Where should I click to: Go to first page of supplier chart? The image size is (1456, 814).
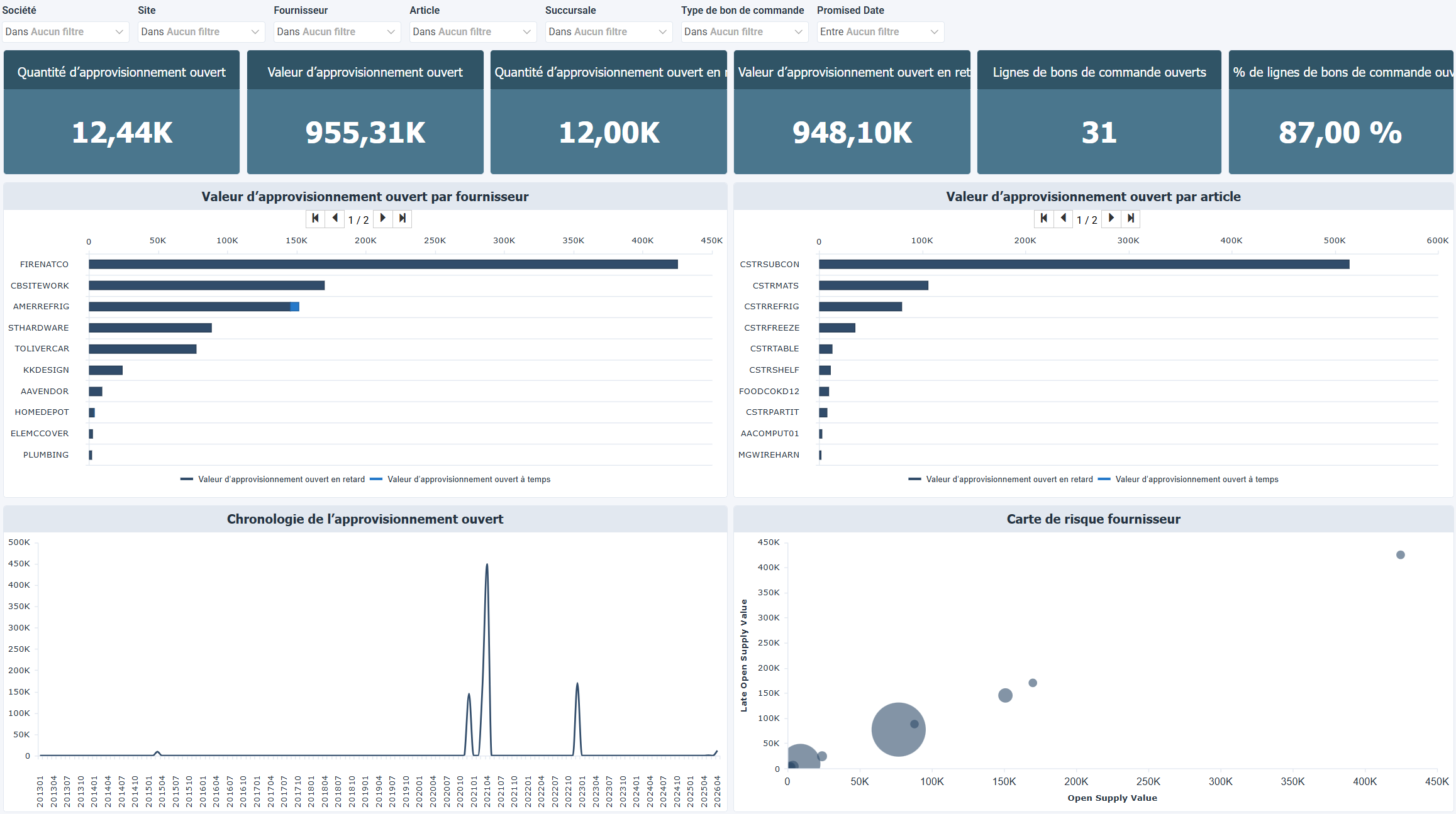pyautogui.click(x=315, y=218)
